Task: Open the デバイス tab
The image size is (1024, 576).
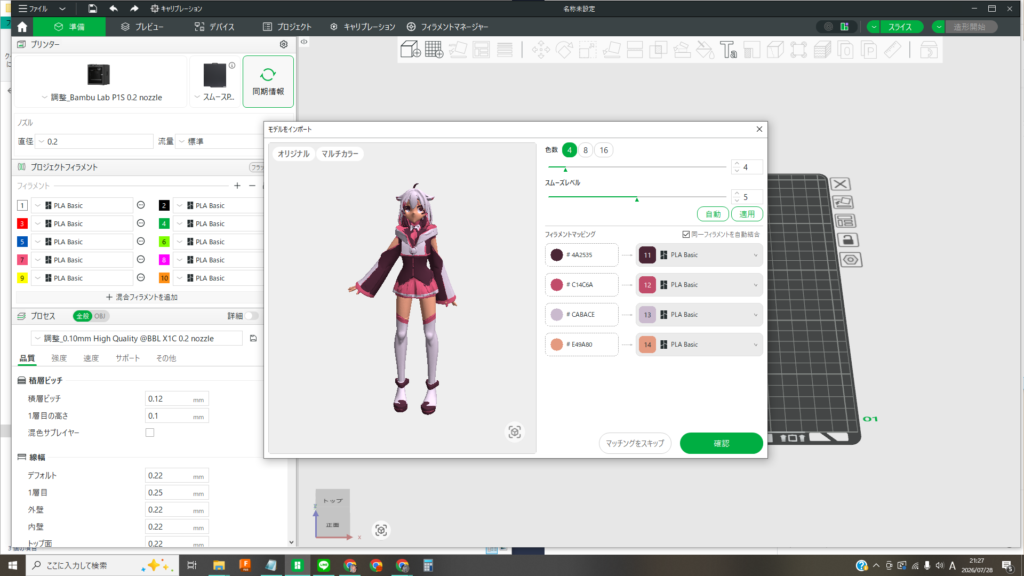Action: [x=214, y=27]
